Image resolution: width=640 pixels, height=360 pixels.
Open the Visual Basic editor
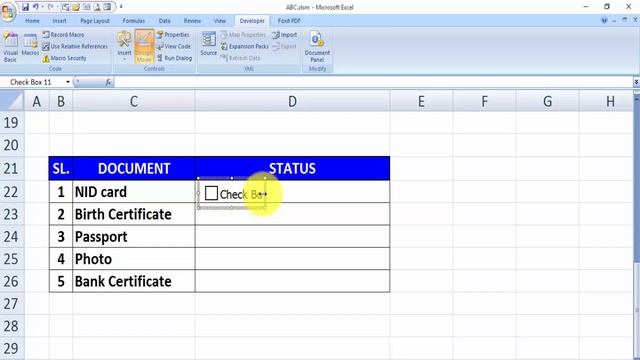tap(10, 47)
